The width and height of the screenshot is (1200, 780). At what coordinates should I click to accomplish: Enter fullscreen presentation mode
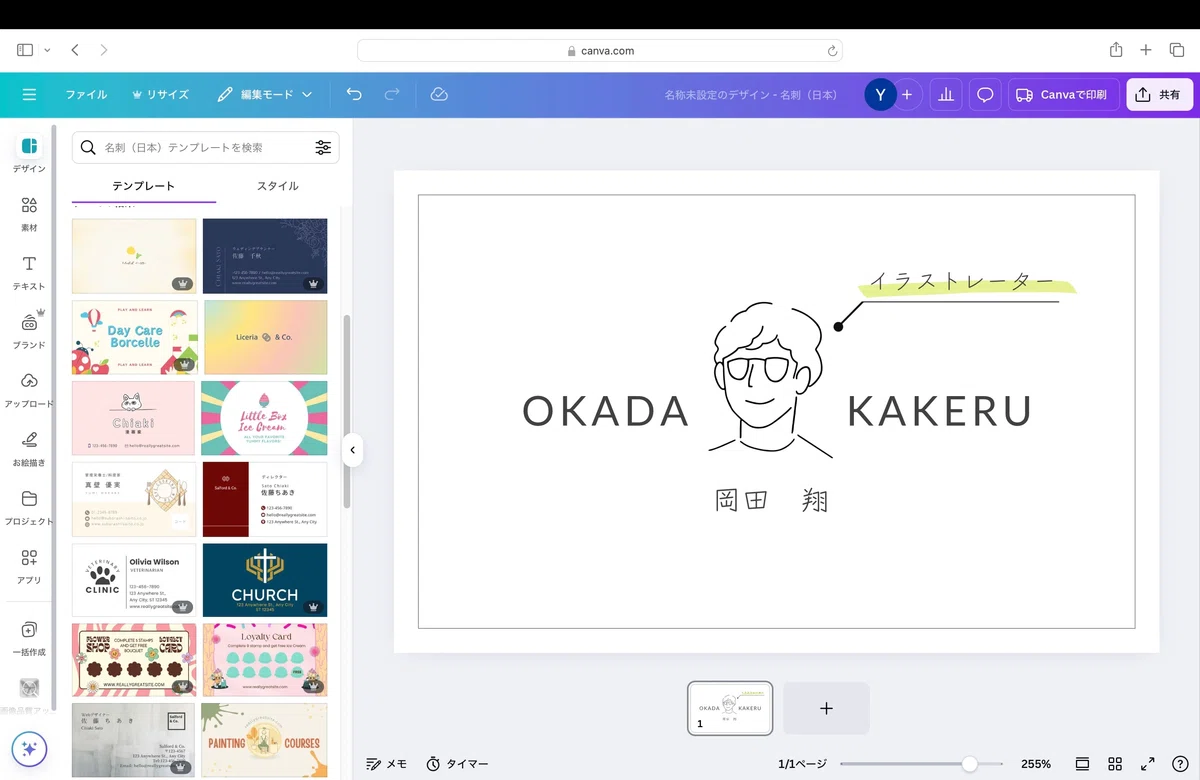1148,764
